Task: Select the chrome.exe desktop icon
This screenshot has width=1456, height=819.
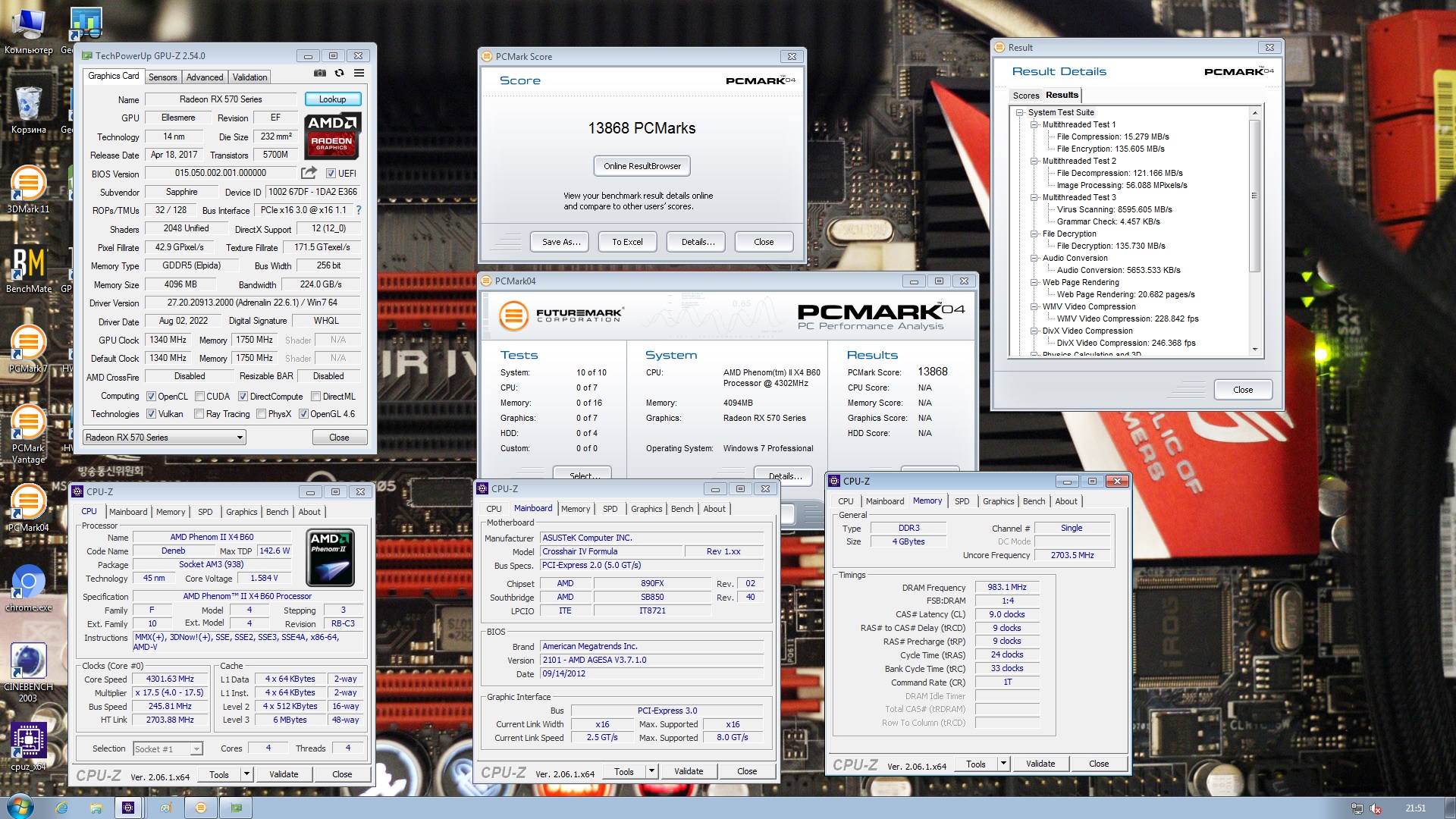Action: click(28, 588)
